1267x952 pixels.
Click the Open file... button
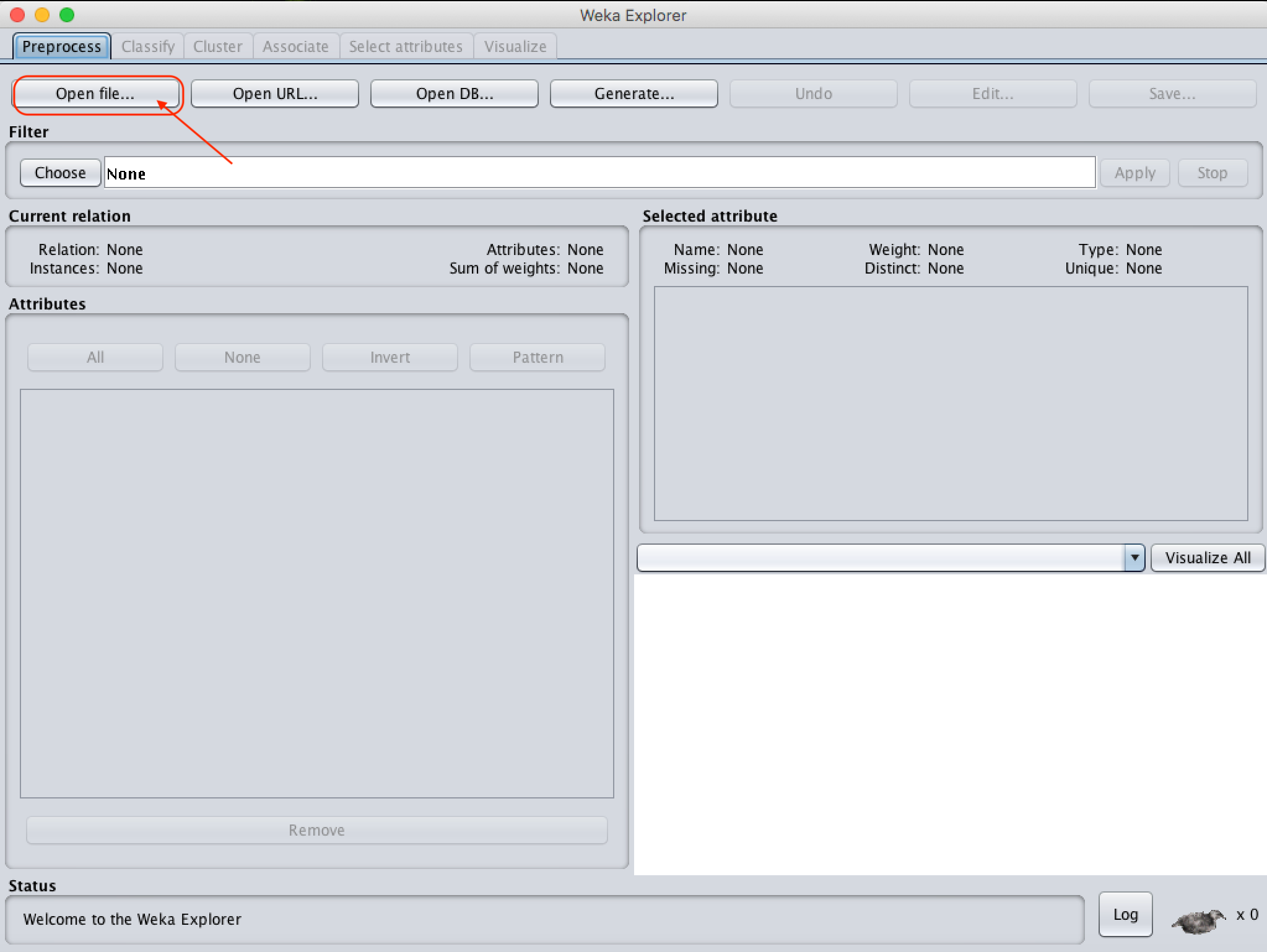click(x=95, y=93)
